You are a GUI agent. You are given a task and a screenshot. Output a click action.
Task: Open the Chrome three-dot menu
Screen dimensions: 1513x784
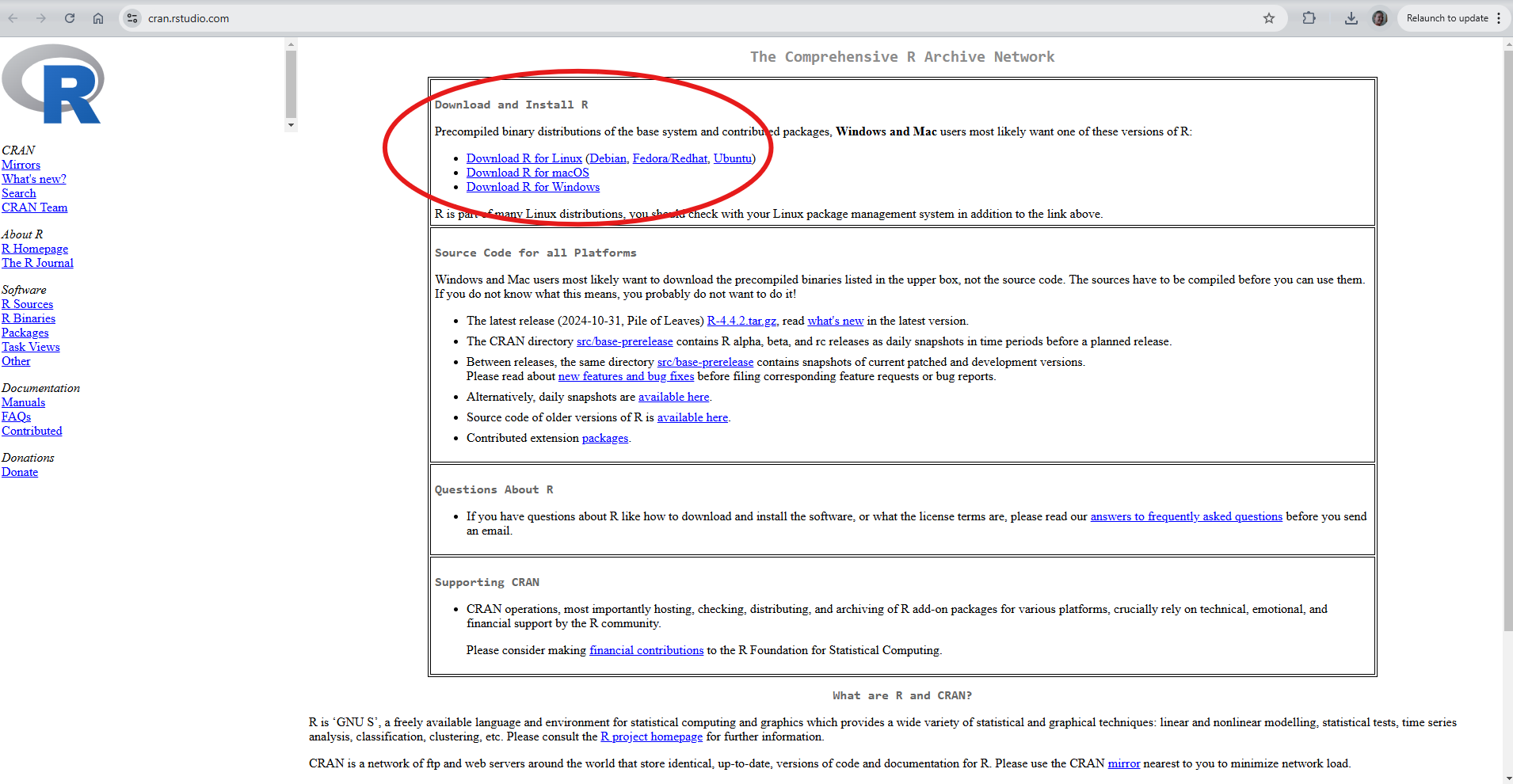tap(1499, 18)
